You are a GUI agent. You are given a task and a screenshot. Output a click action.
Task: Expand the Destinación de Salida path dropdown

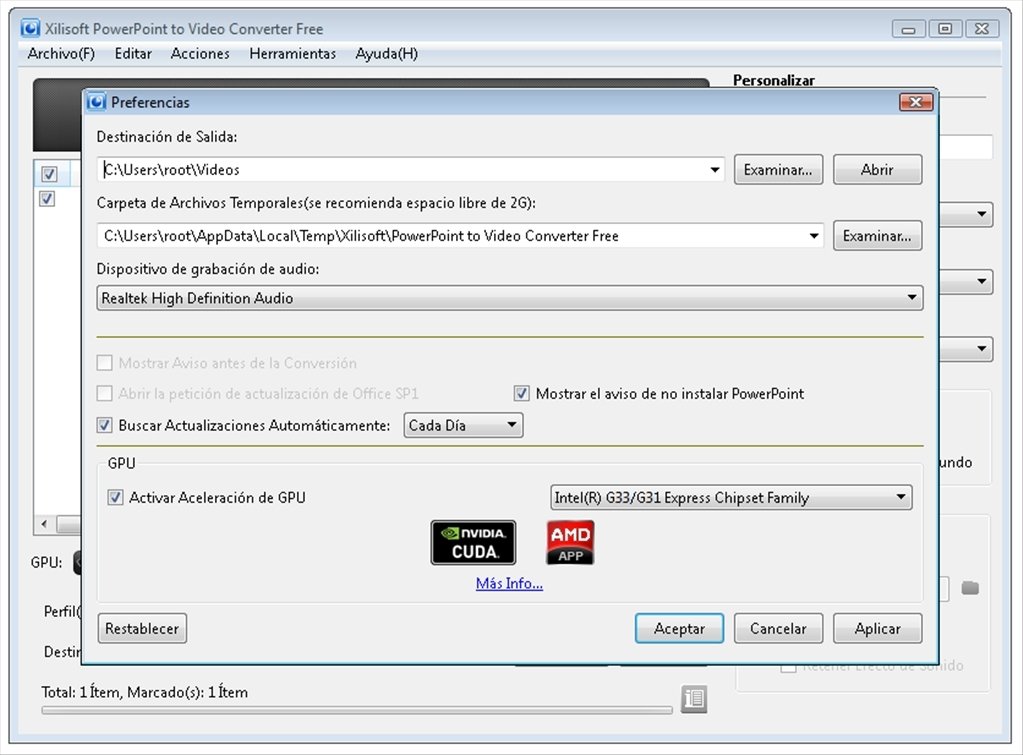pos(715,170)
